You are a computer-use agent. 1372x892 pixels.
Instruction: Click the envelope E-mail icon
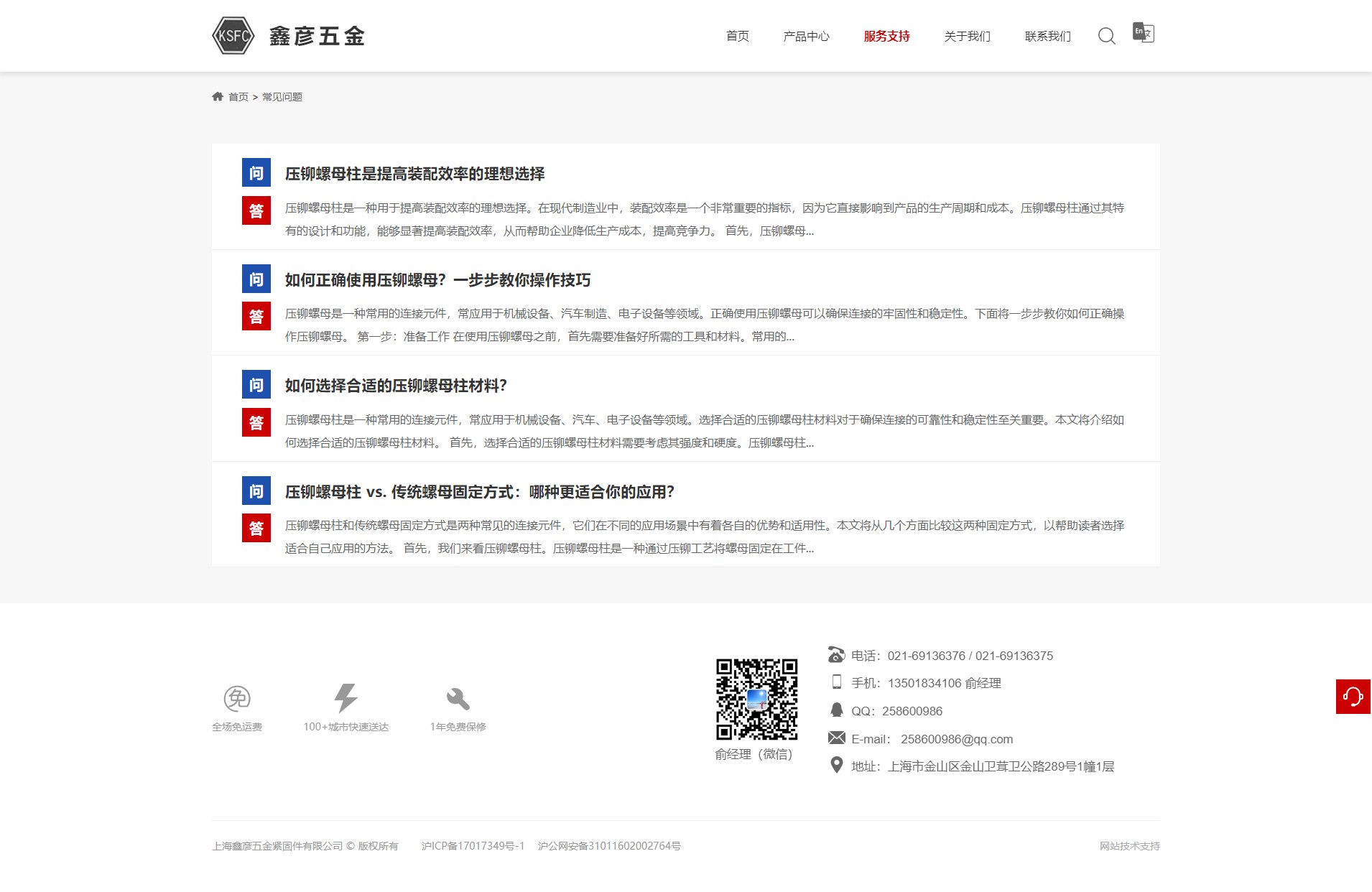(x=836, y=738)
